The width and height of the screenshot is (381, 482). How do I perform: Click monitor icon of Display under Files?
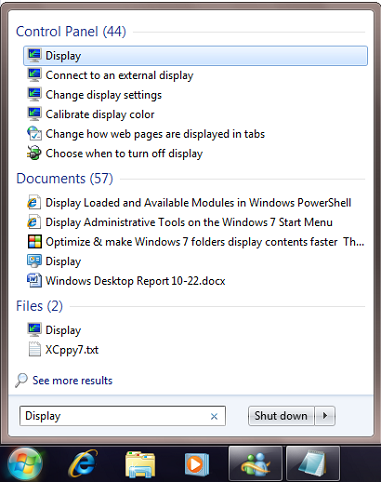click(34, 330)
